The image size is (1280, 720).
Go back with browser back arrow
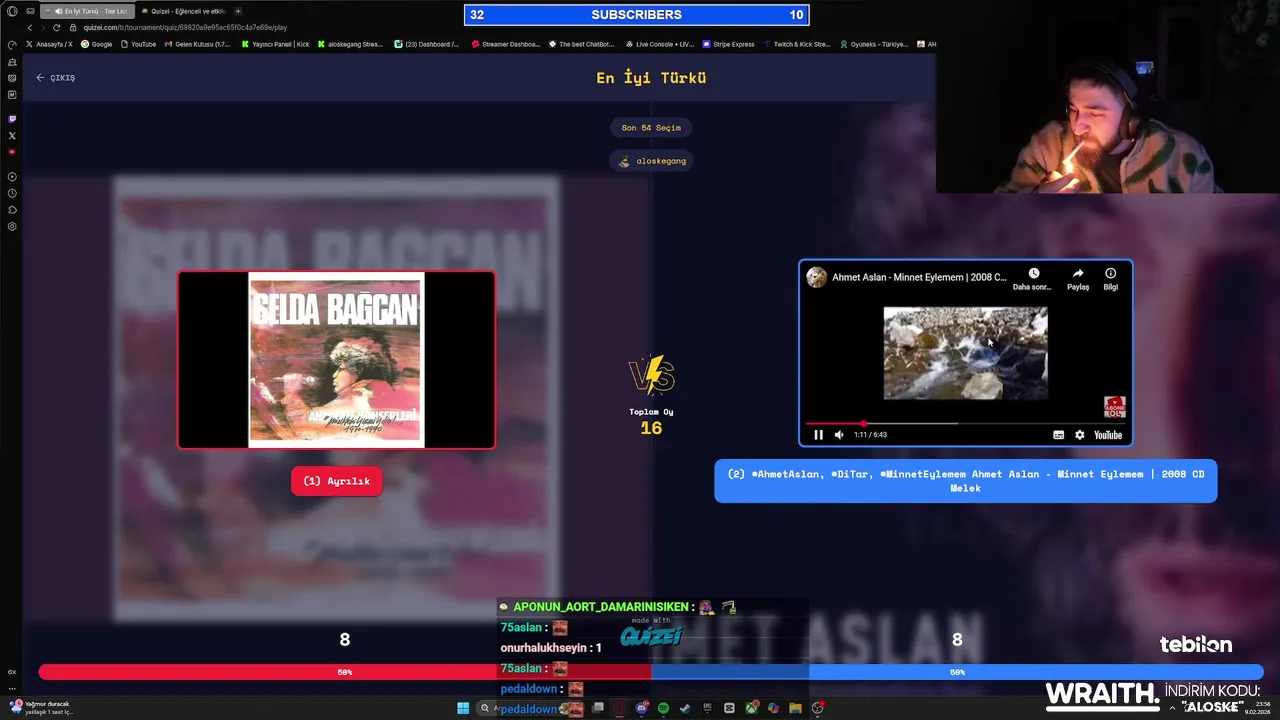tap(29, 27)
